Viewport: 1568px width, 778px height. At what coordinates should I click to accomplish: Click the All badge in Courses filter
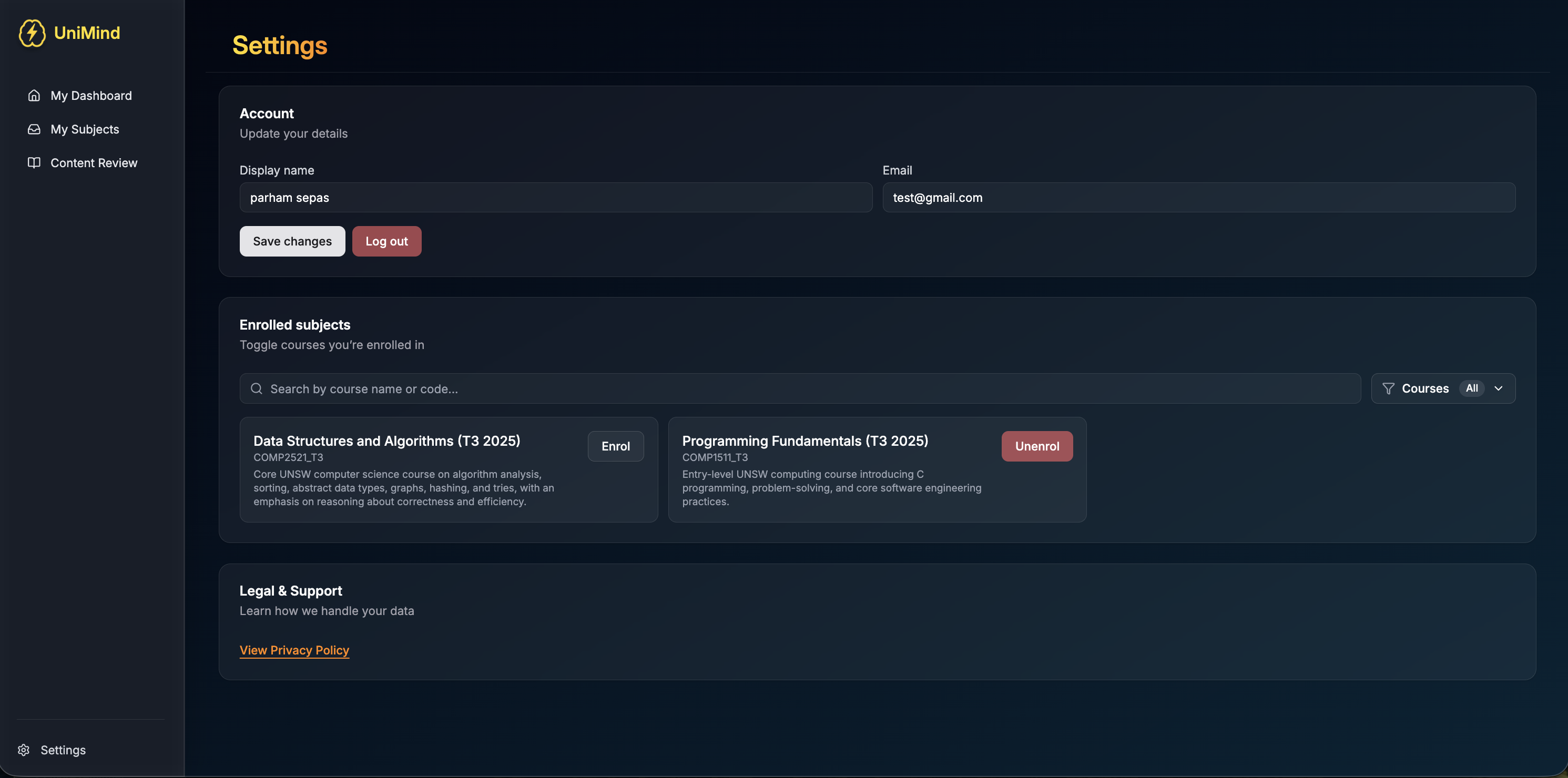click(1471, 388)
